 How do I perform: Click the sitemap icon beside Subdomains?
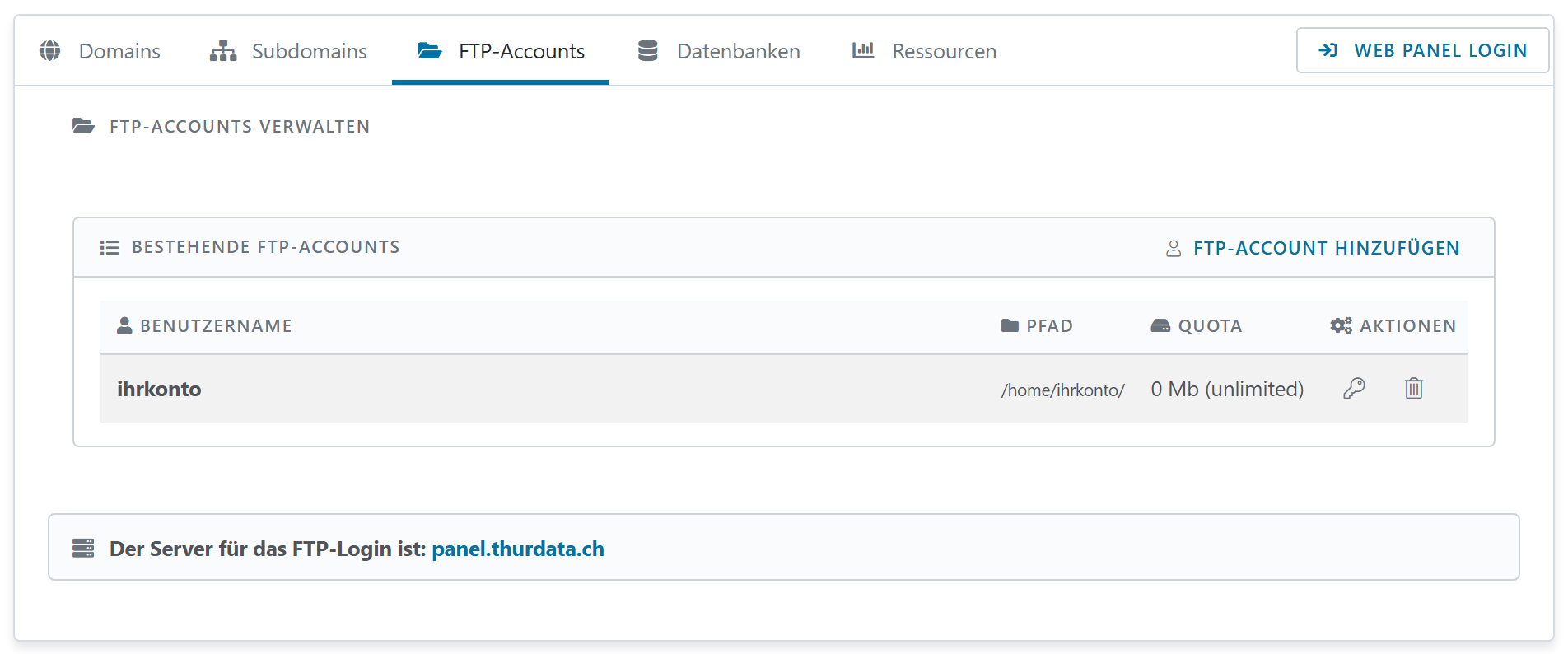(223, 51)
